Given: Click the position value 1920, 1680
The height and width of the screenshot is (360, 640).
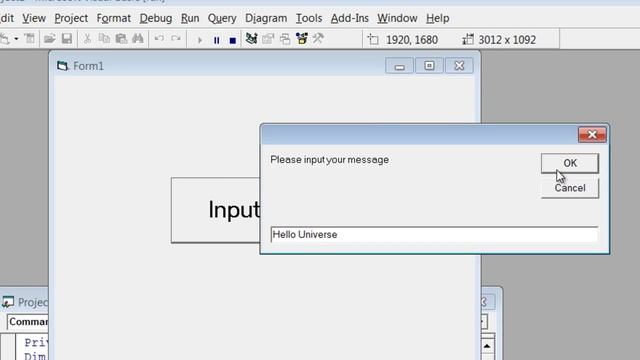Looking at the screenshot, I should click(x=412, y=40).
